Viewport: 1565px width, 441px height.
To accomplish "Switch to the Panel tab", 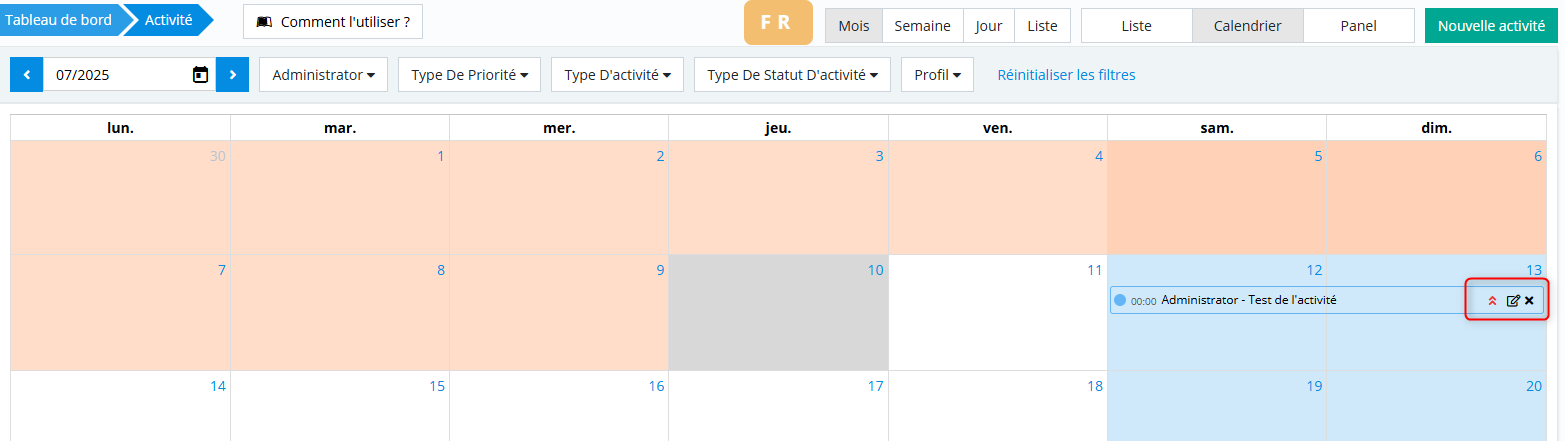I will pos(1358,26).
